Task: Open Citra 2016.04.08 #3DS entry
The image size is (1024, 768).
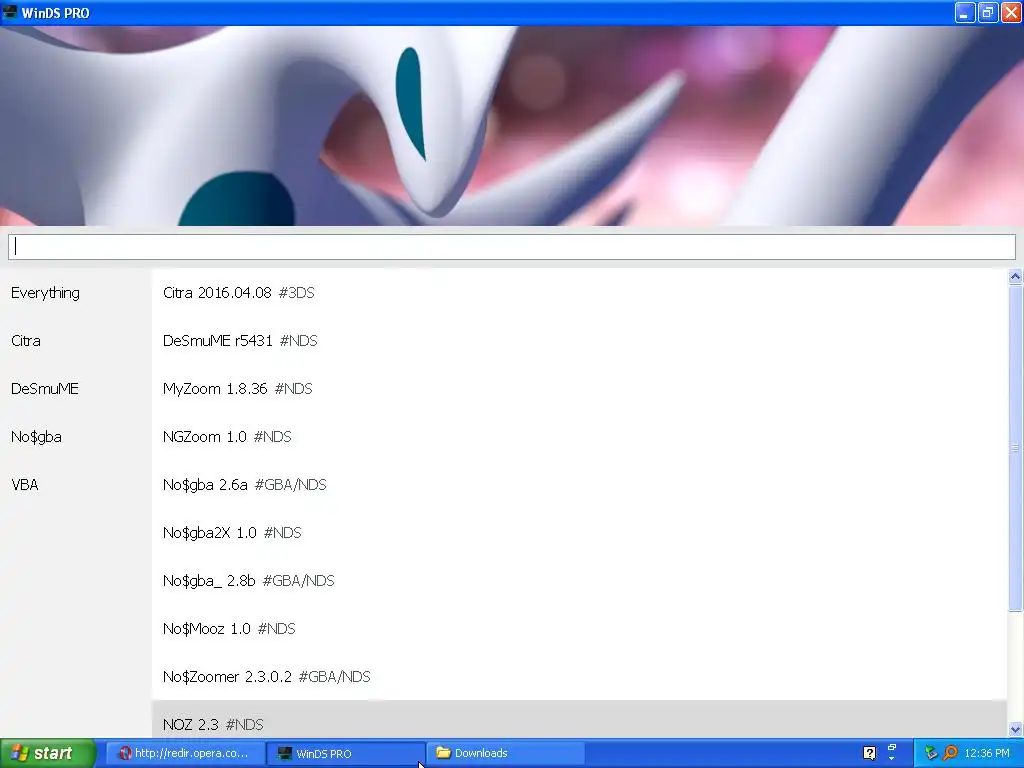Action: pyautogui.click(x=579, y=293)
